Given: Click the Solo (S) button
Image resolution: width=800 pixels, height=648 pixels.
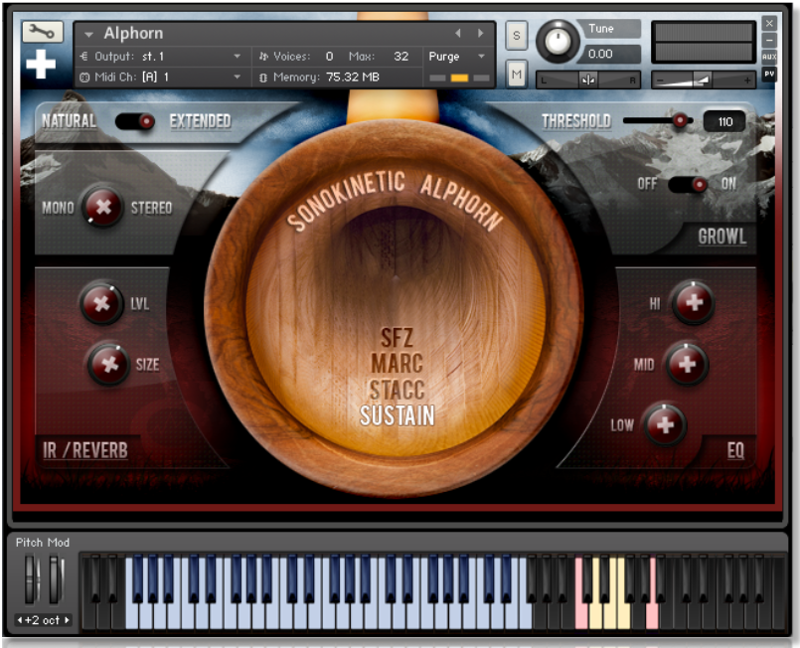Looking at the screenshot, I should click(x=516, y=36).
